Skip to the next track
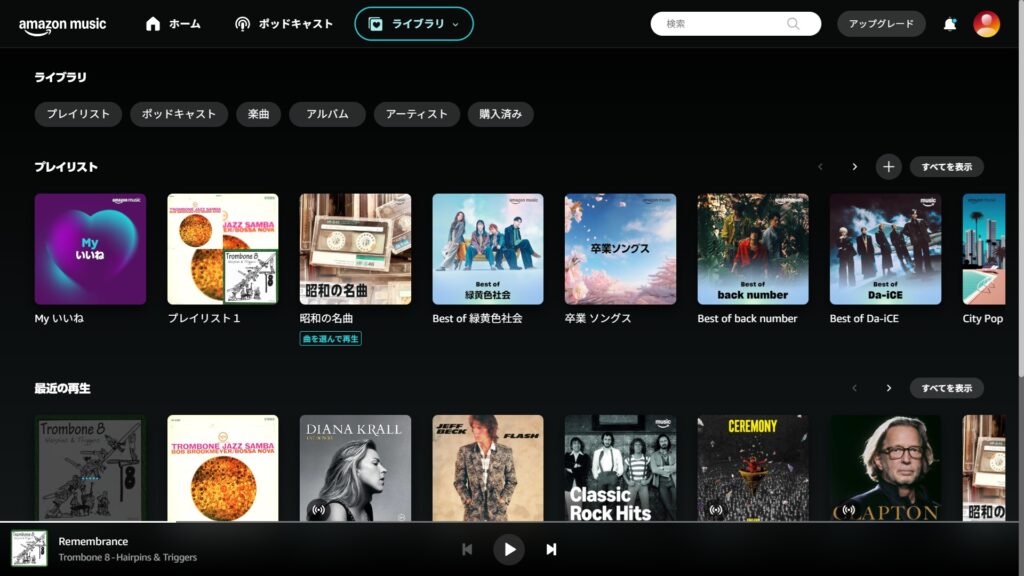The height and width of the screenshot is (576, 1024). pyautogui.click(x=551, y=549)
